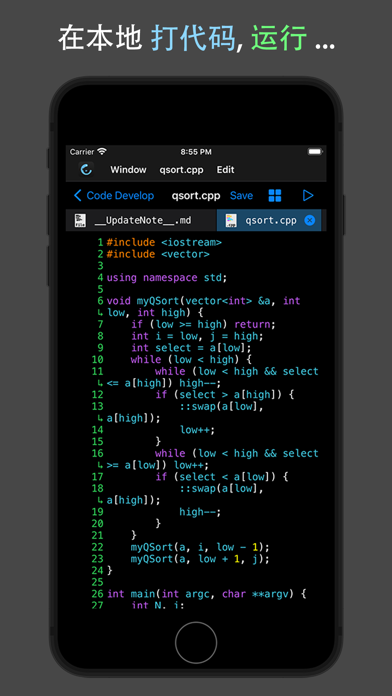The height and width of the screenshot is (696, 392).
Task: Click 'int main(int argc, char **argv) {' line
Action: pyautogui.click(x=206, y=594)
